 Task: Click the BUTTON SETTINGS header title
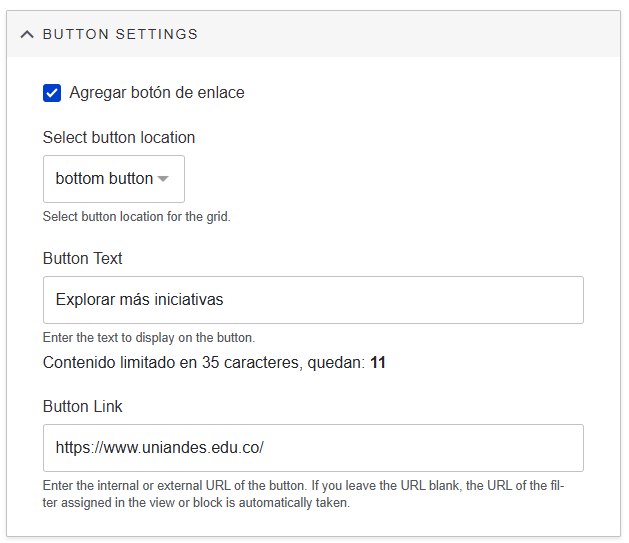[x=120, y=34]
